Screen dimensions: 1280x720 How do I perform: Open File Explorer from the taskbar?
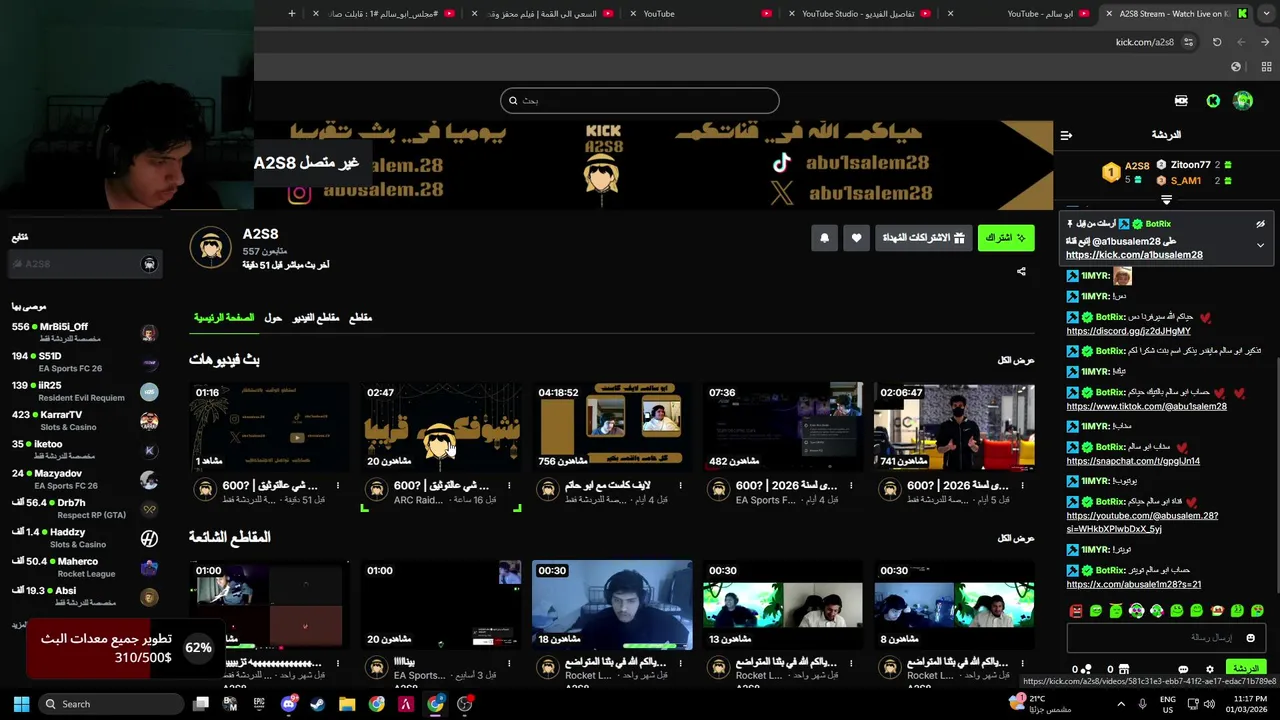347,704
